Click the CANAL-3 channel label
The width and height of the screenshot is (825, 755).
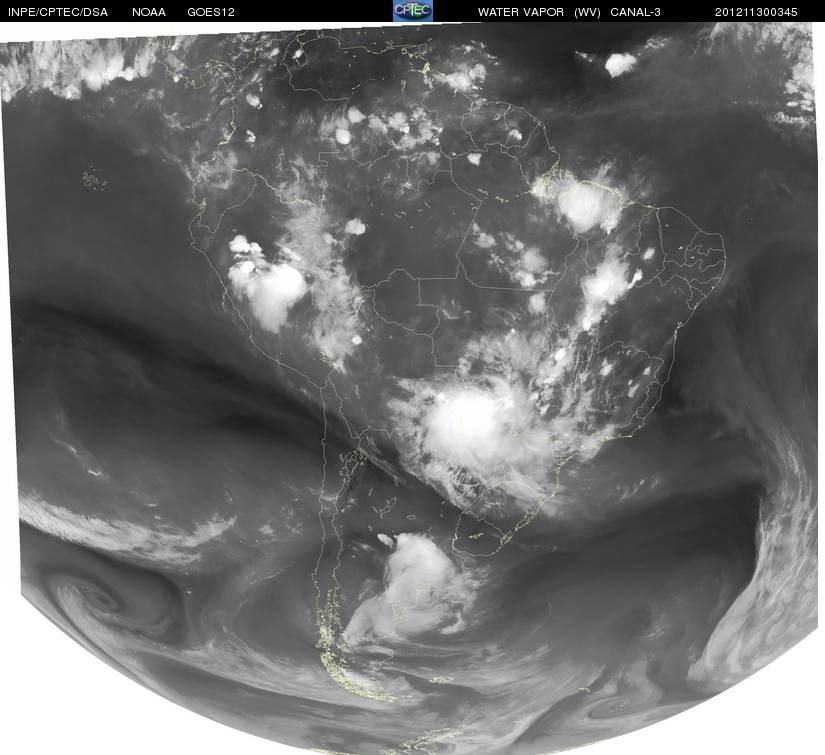tap(635, 12)
